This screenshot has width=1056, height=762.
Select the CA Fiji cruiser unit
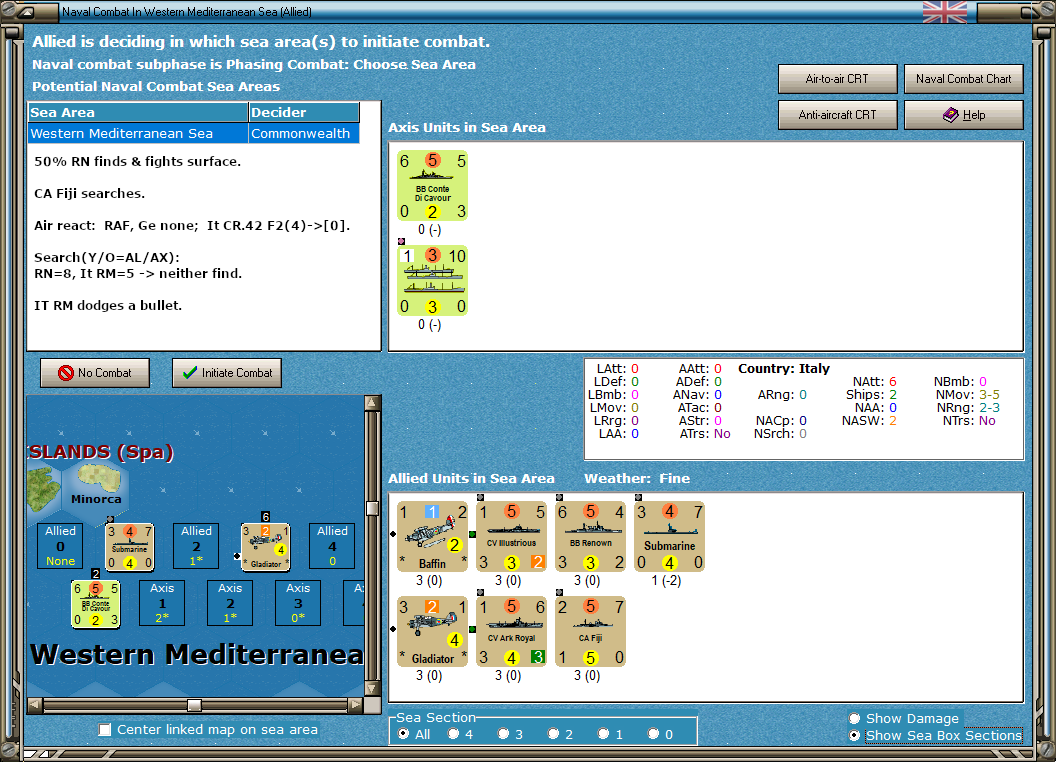pos(591,632)
